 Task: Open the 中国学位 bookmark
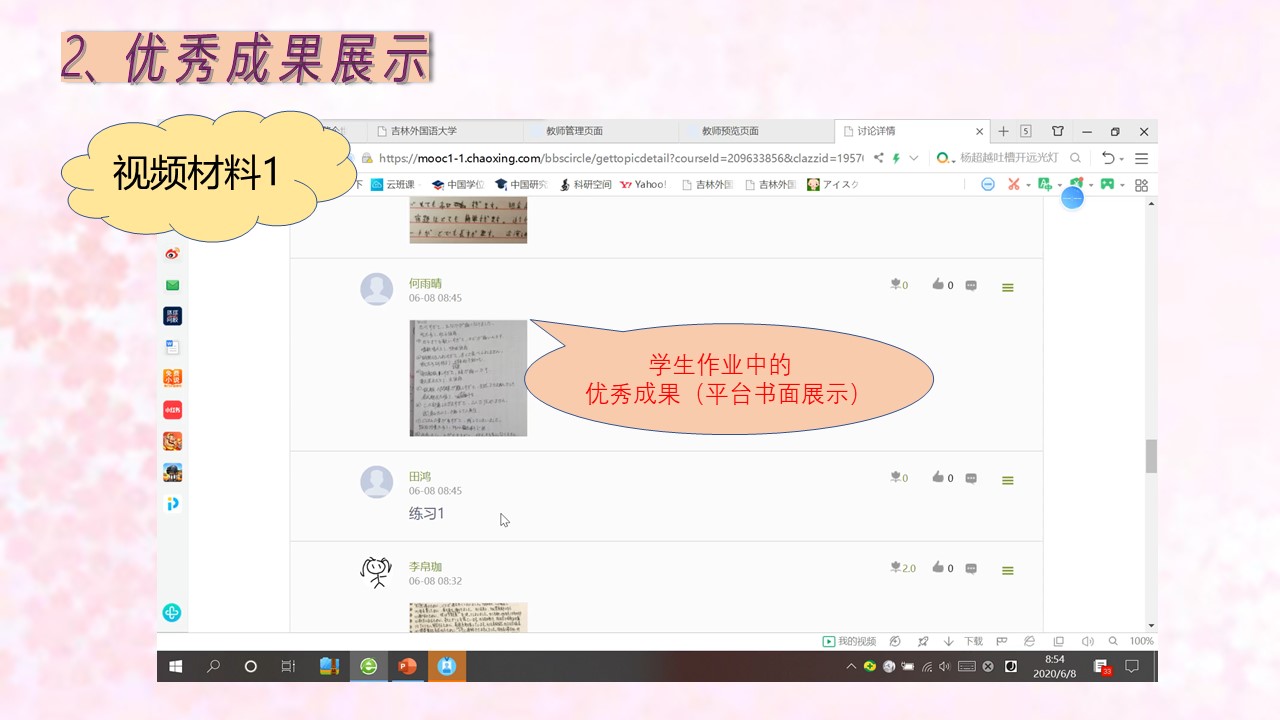(458, 184)
